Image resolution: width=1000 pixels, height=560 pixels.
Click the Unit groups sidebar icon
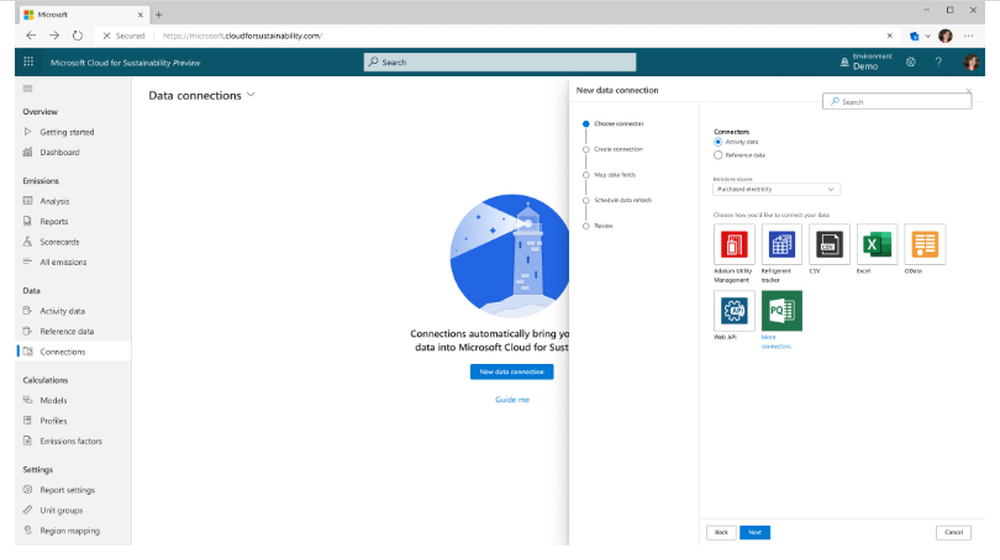click(27, 510)
